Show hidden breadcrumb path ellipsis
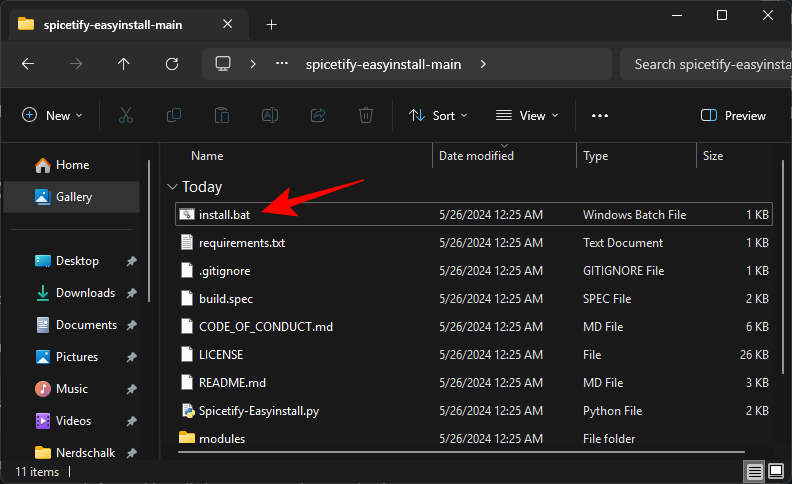 tap(282, 64)
